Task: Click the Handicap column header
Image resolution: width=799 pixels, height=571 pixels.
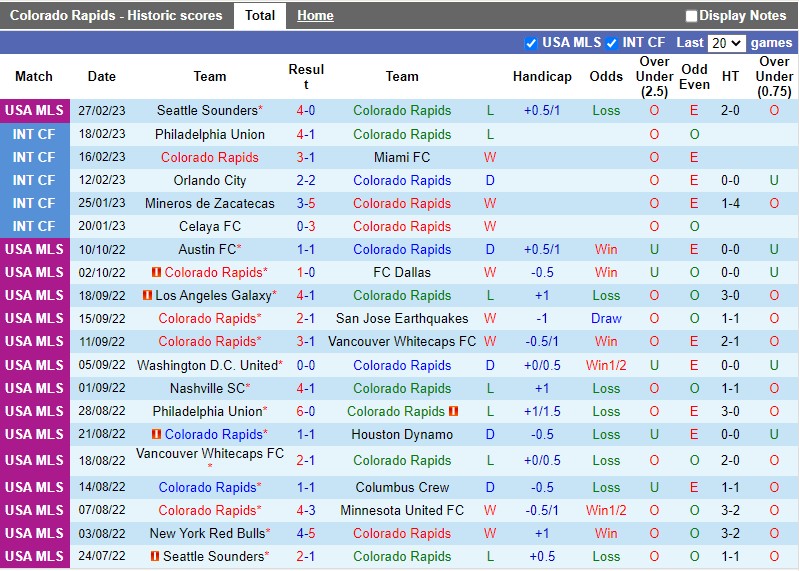Action: coord(542,76)
